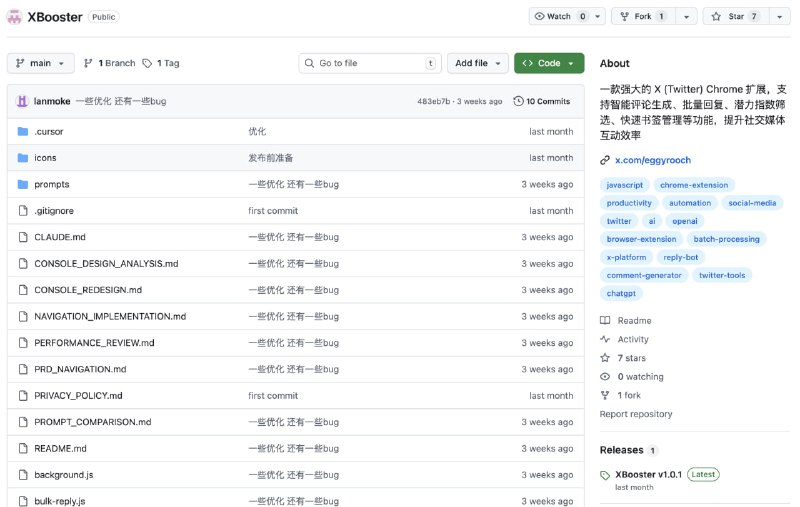Click the Activity pulse icon
This screenshot has height=507, width=800.
tap(605, 339)
